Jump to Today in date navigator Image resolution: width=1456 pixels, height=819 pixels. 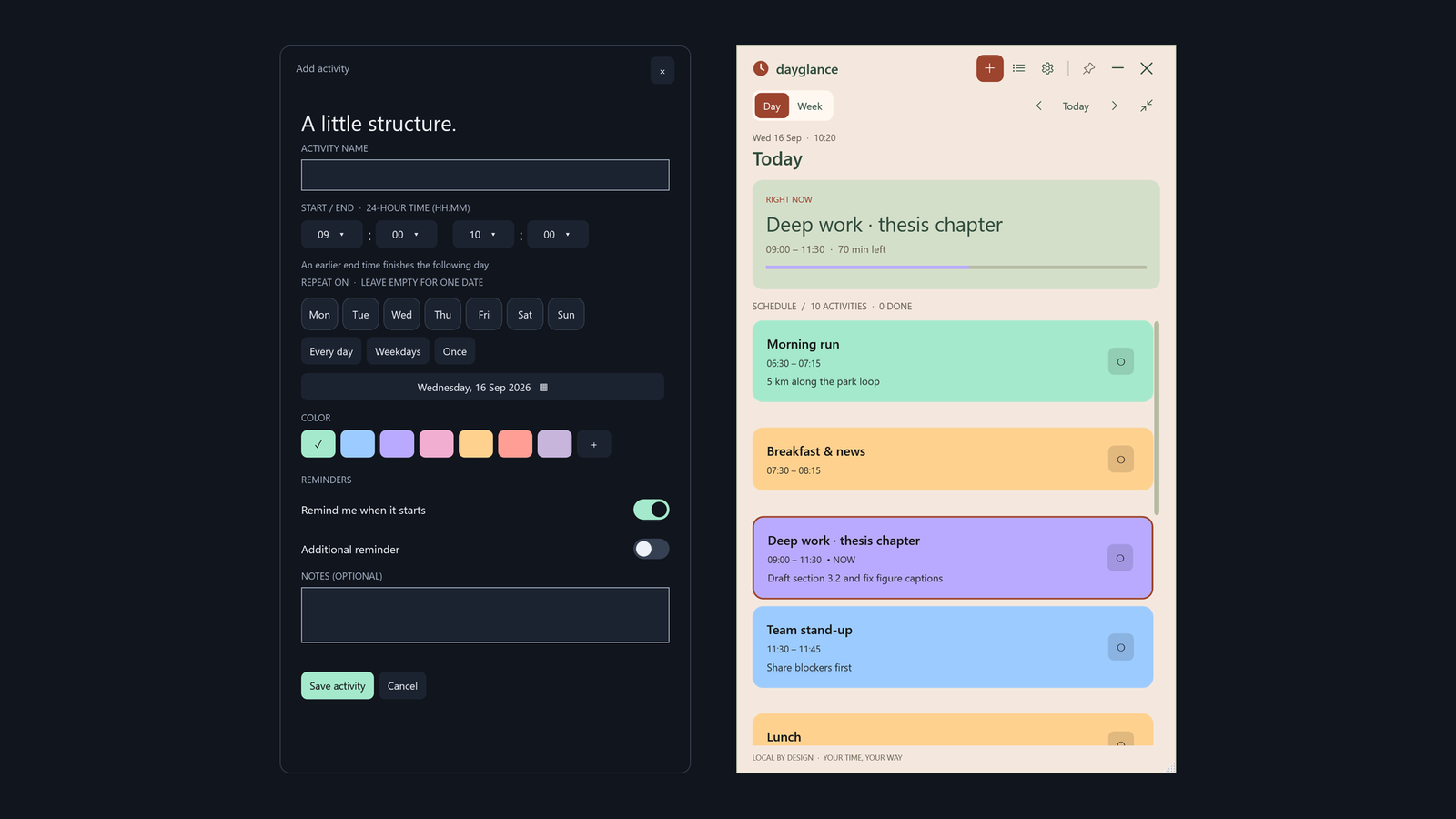pos(1076,106)
